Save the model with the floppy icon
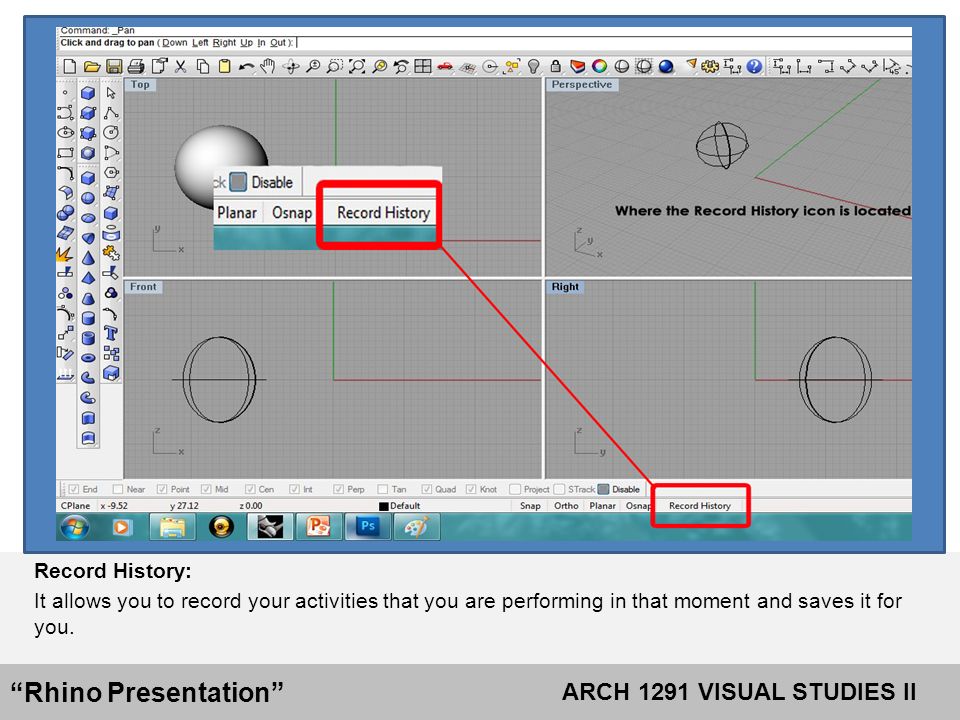The image size is (960, 720). (x=114, y=66)
